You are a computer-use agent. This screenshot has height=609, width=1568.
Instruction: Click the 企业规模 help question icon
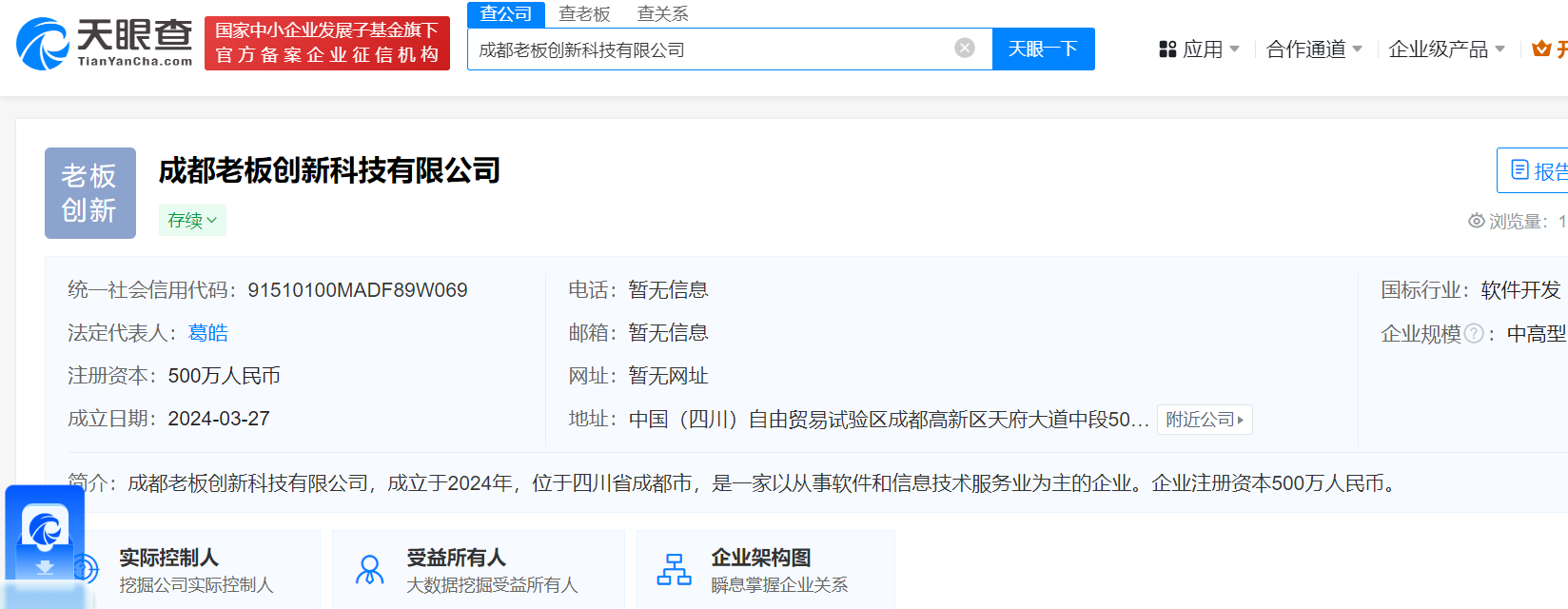(1474, 334)
